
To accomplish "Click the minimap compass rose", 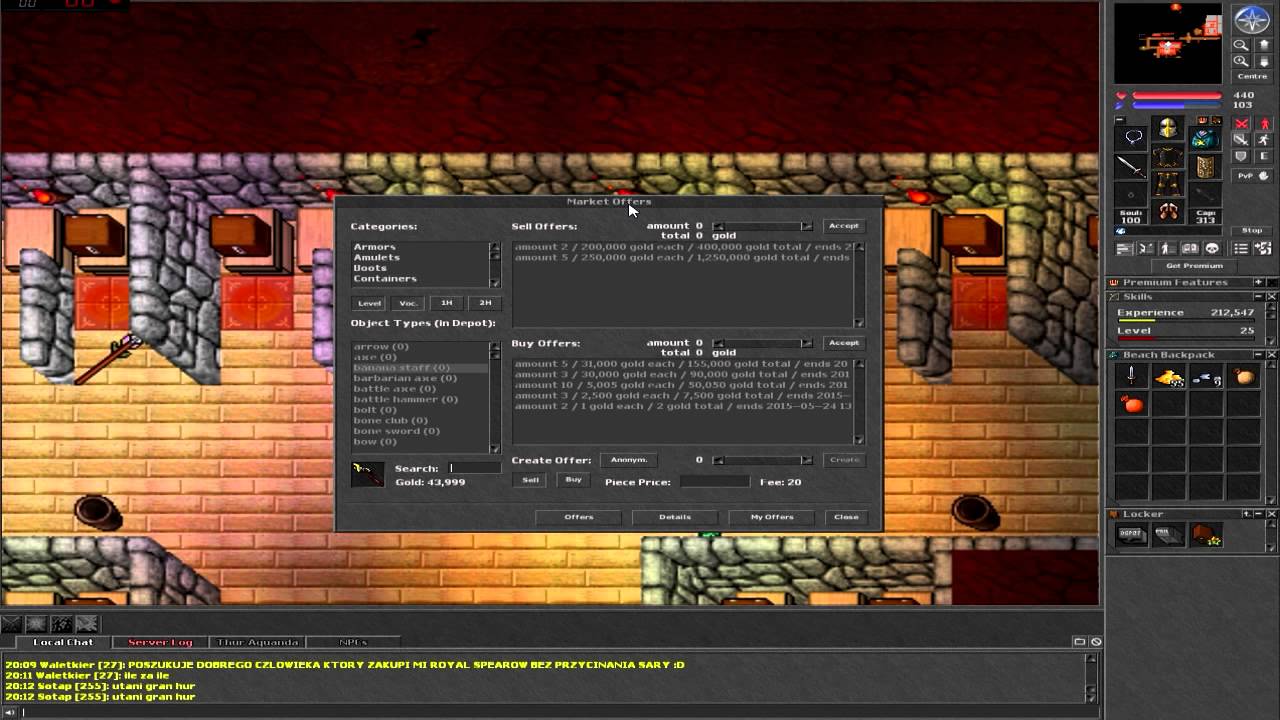I will [1252, 19].
